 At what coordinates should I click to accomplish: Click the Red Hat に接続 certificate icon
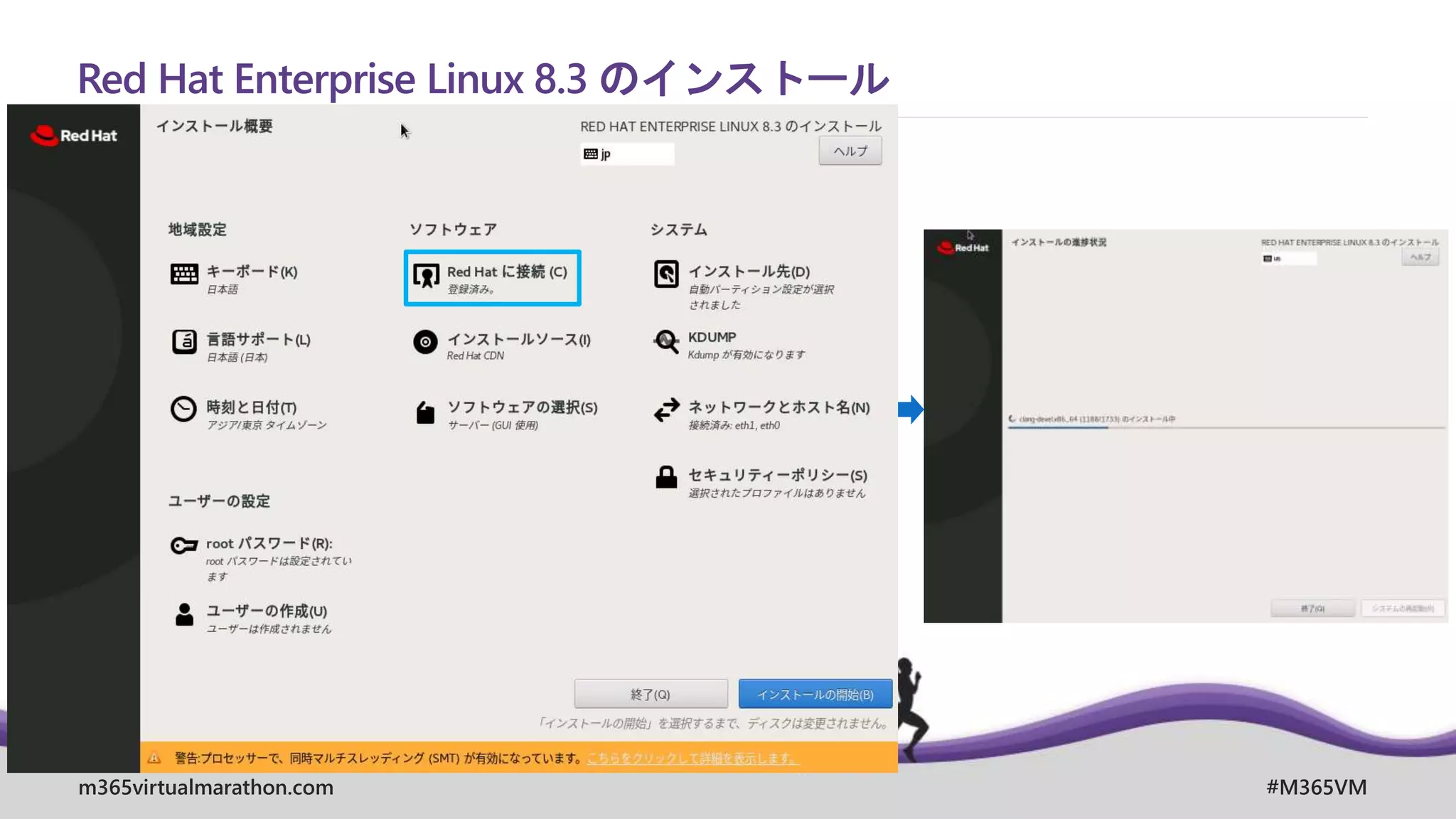click(426, 276)
